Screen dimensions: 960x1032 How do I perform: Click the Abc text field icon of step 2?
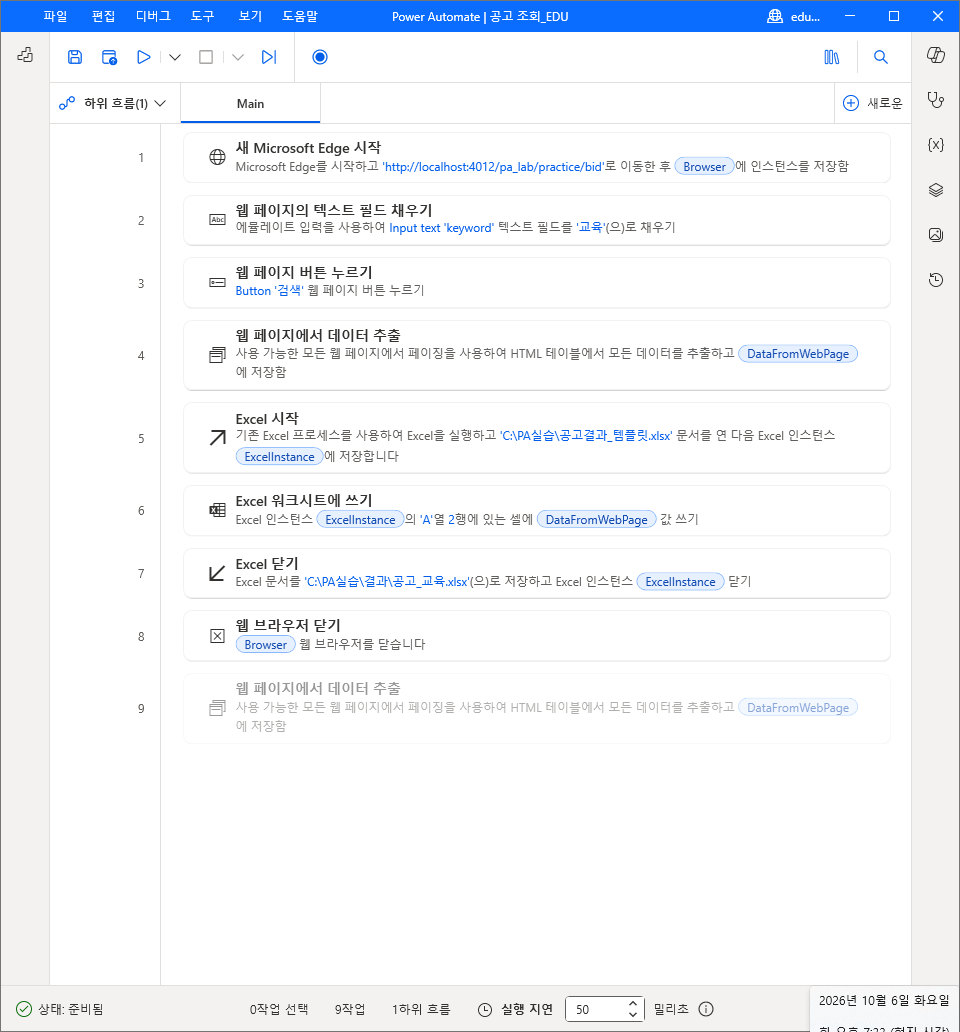[x=217, y=220]
